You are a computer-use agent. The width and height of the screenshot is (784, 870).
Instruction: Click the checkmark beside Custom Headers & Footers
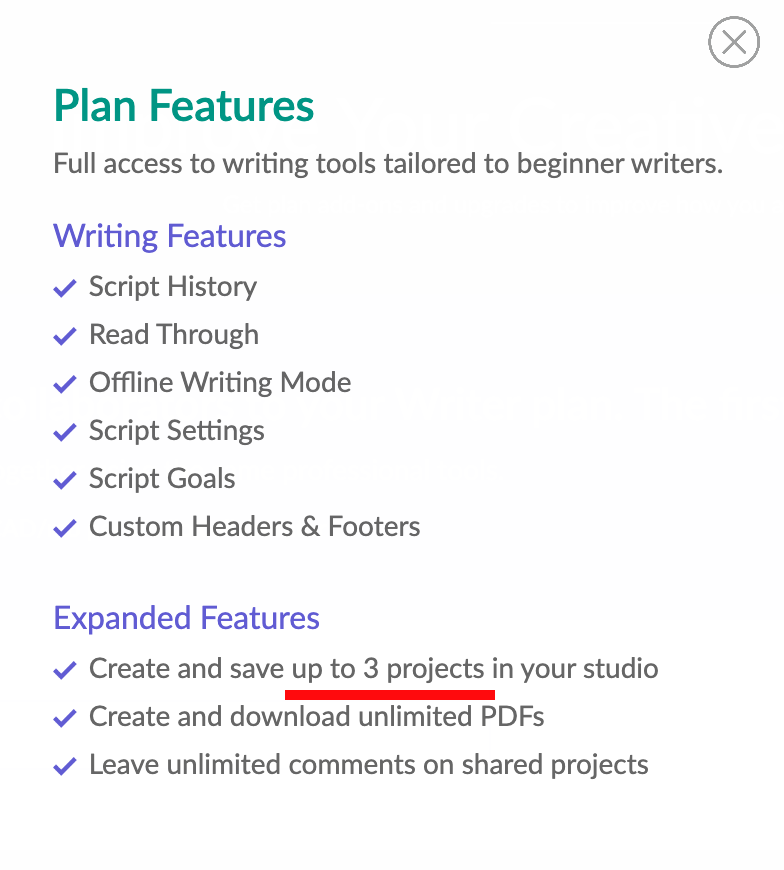point(64,528)
